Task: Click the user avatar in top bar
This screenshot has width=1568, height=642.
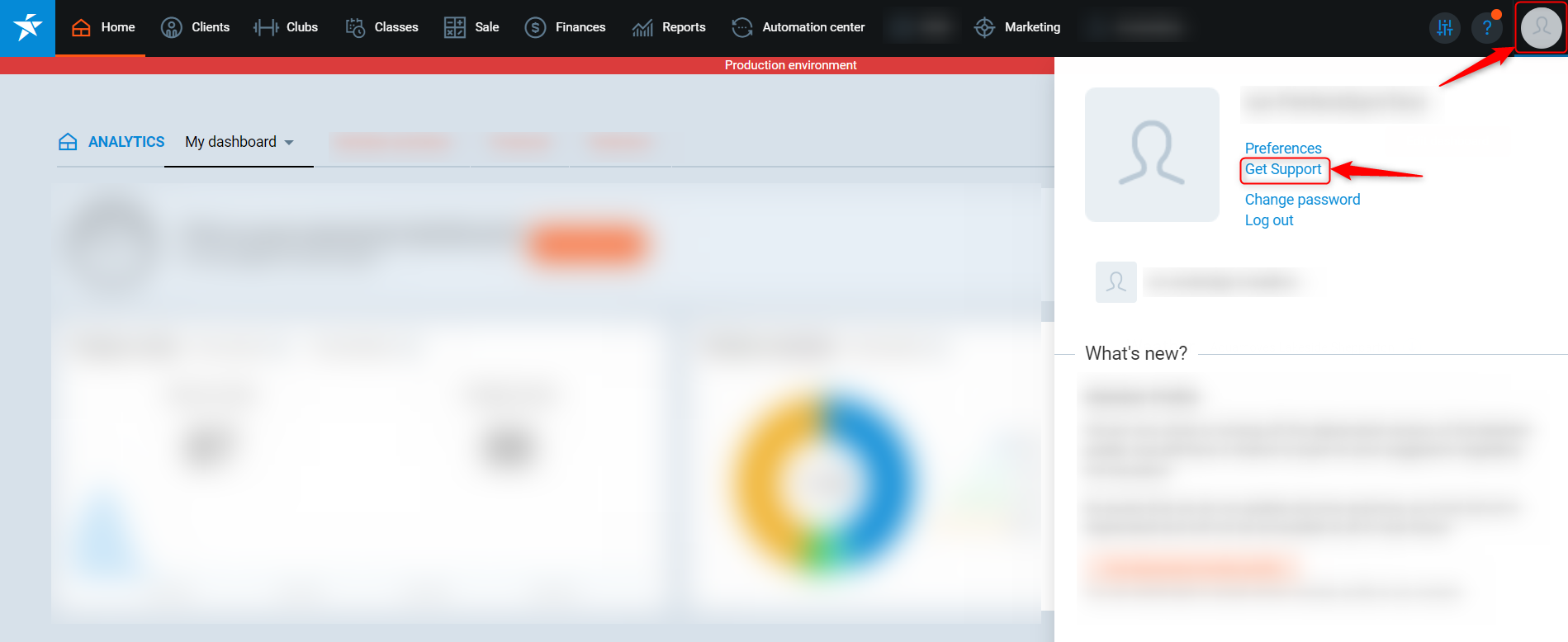Action: pyautogui.click(x=1541, y=28)
